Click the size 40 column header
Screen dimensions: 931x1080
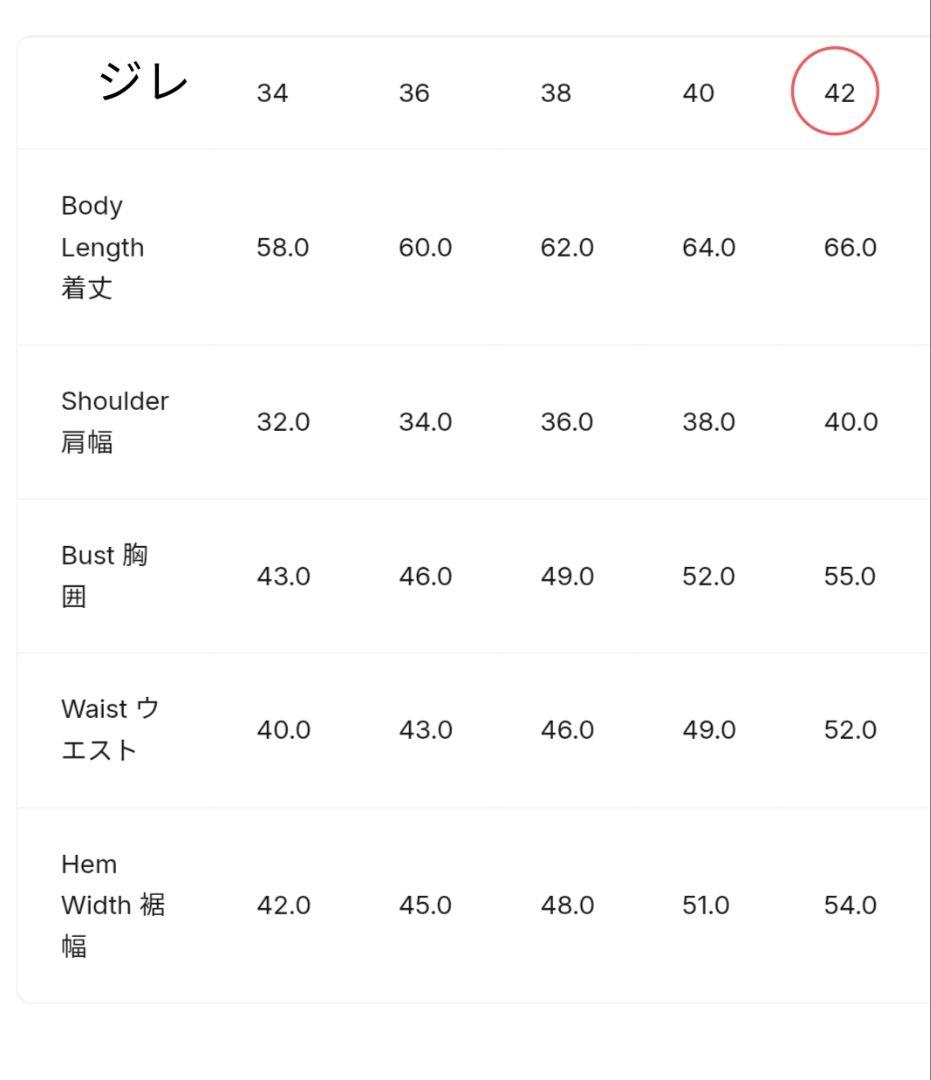[x=698, y=93]
